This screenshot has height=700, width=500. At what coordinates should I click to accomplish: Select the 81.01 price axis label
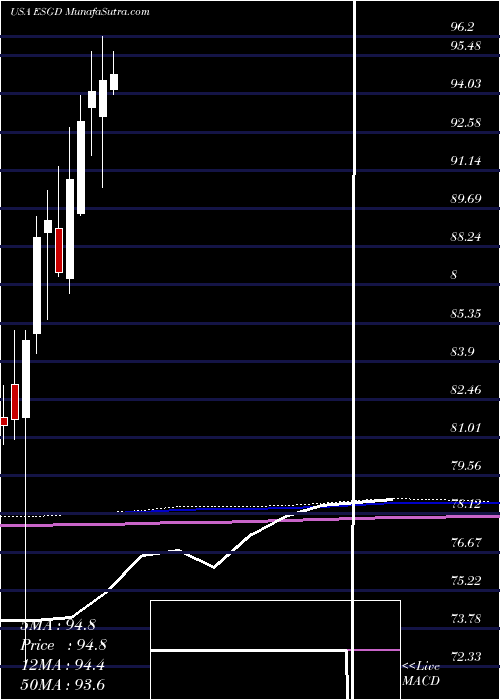[x=466, y=428]
